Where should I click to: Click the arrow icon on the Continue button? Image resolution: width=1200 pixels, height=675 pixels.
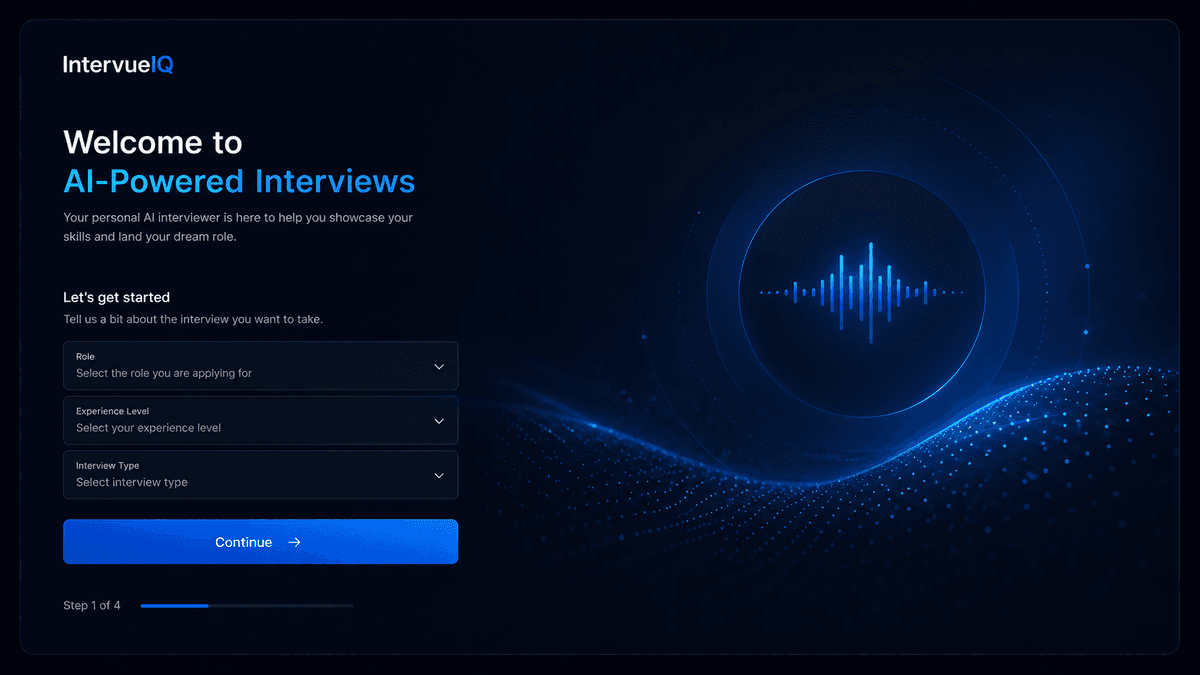294,542
